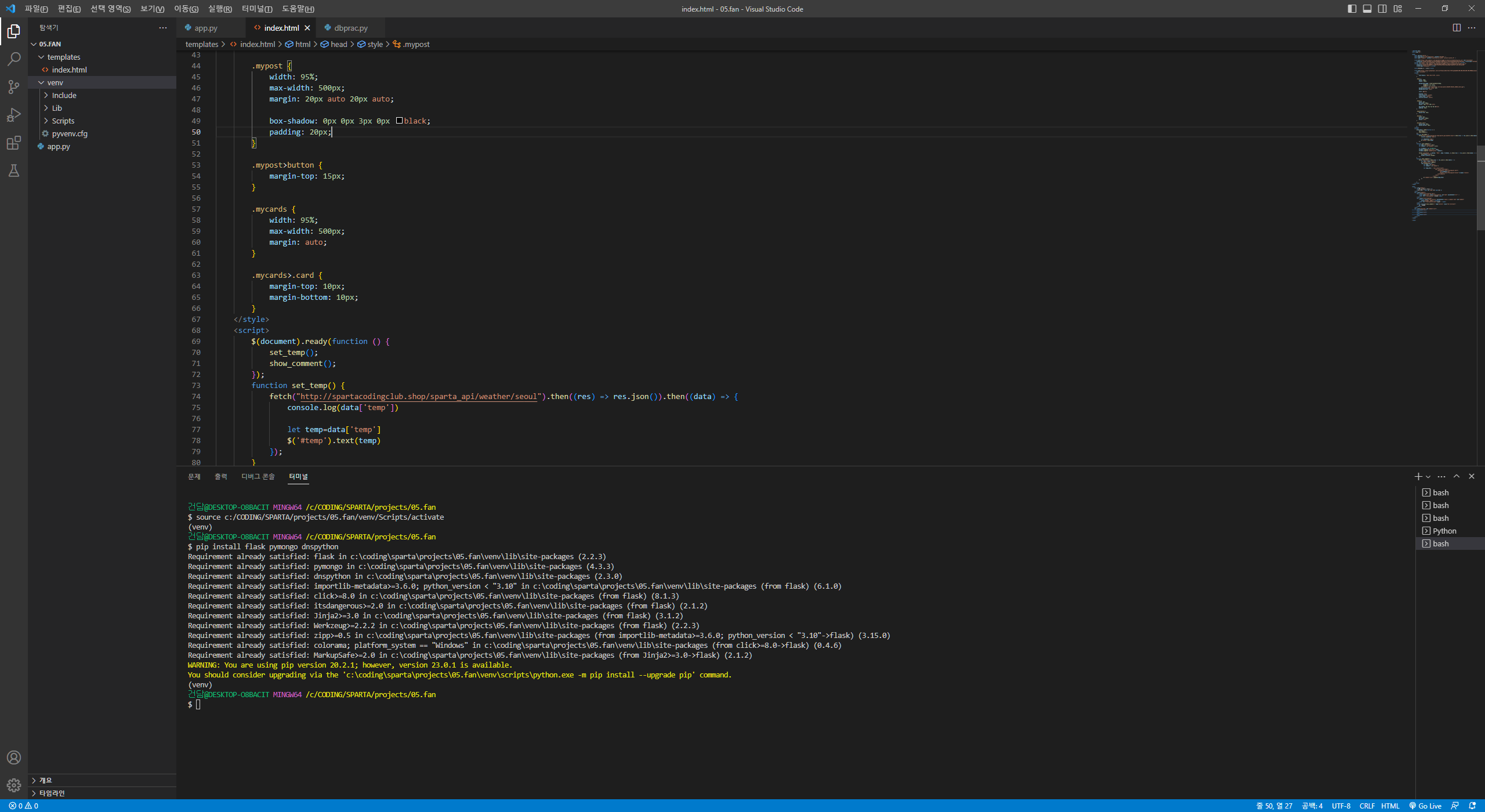1485x812 pixels.
Task: Switch to the dbprac.py editor tab
Action: coord(351,28)
